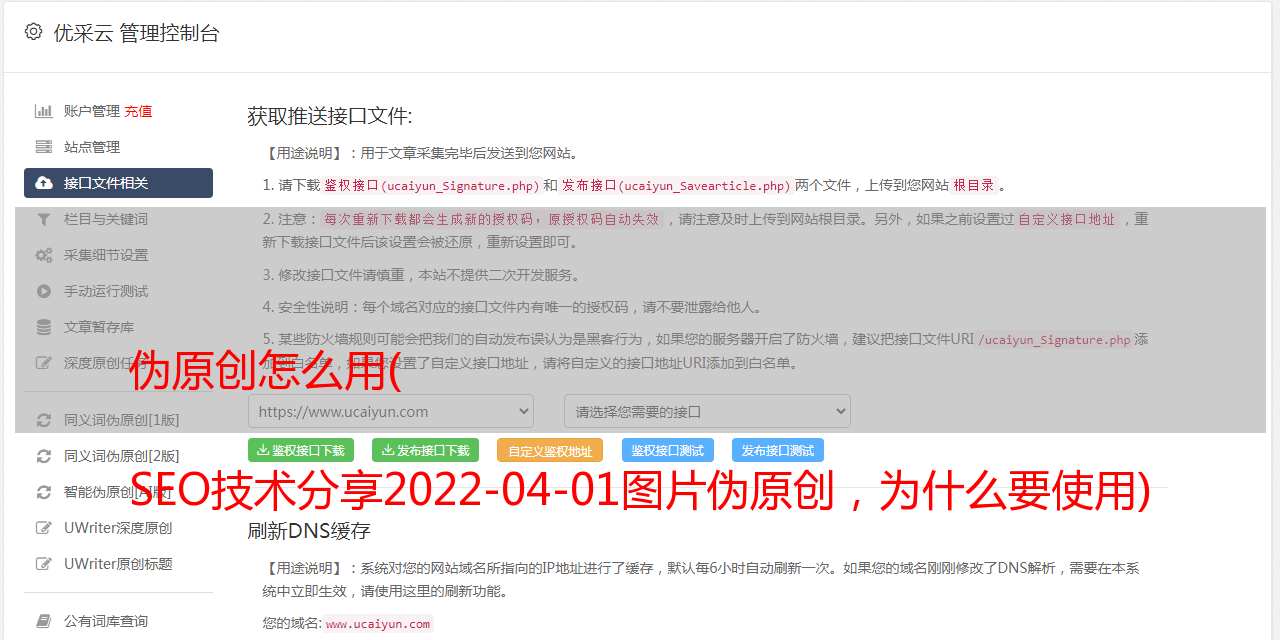Select the 接口文件相关 menu item
Image resolution: width=1280 pixels, height=640 pixels.
pyautogui.click(x=118, y=183)
